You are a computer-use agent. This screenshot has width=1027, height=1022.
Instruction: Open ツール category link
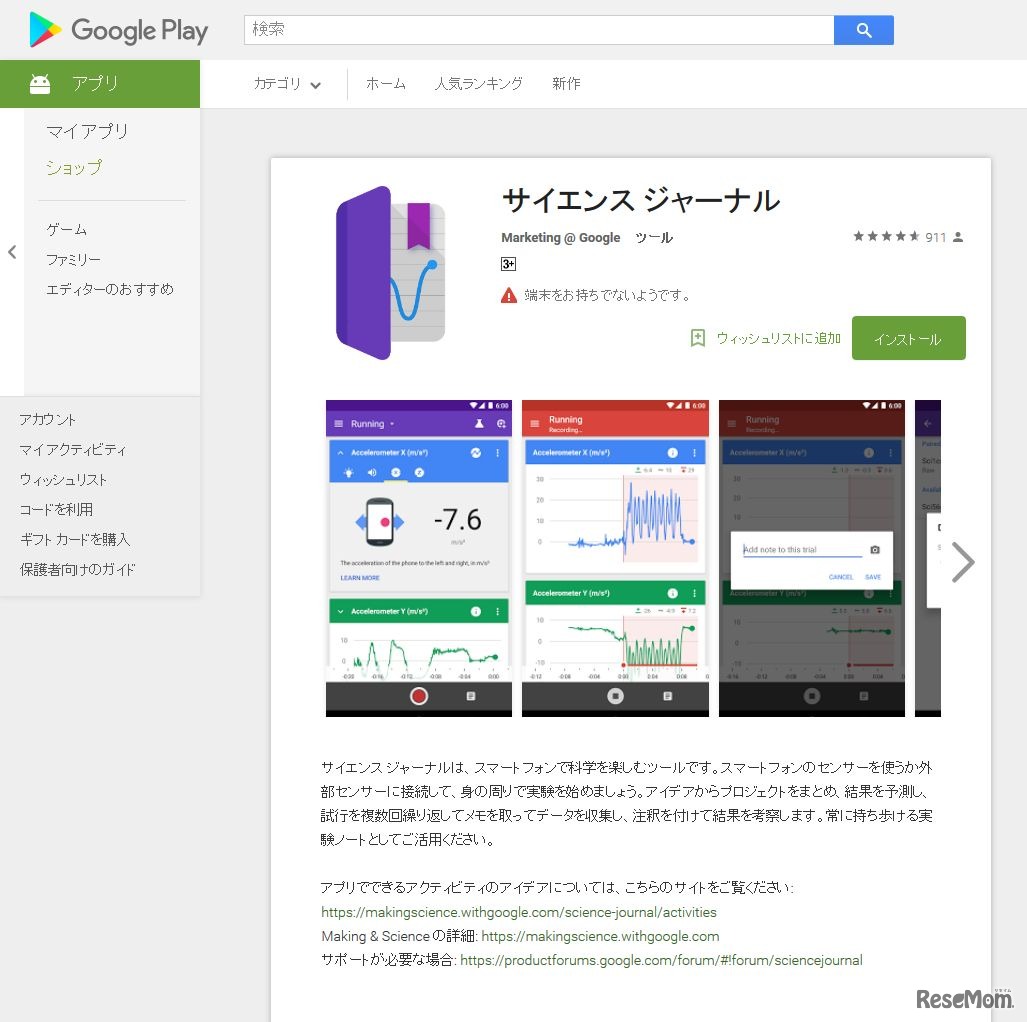(654, 238)
